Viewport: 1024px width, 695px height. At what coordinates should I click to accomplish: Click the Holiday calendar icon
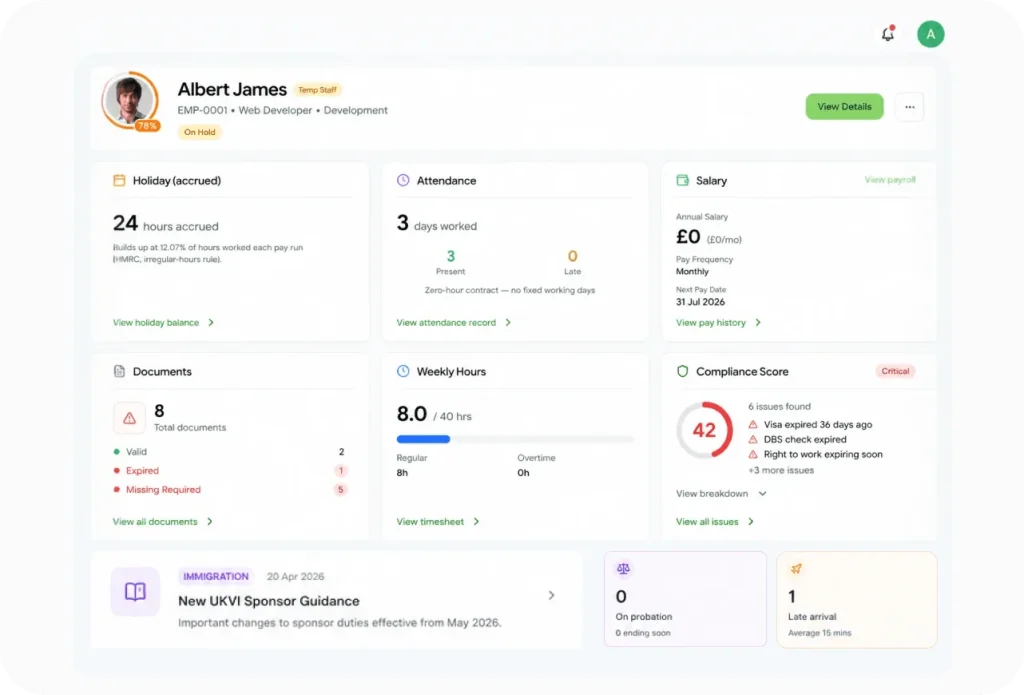click(119, 180)
